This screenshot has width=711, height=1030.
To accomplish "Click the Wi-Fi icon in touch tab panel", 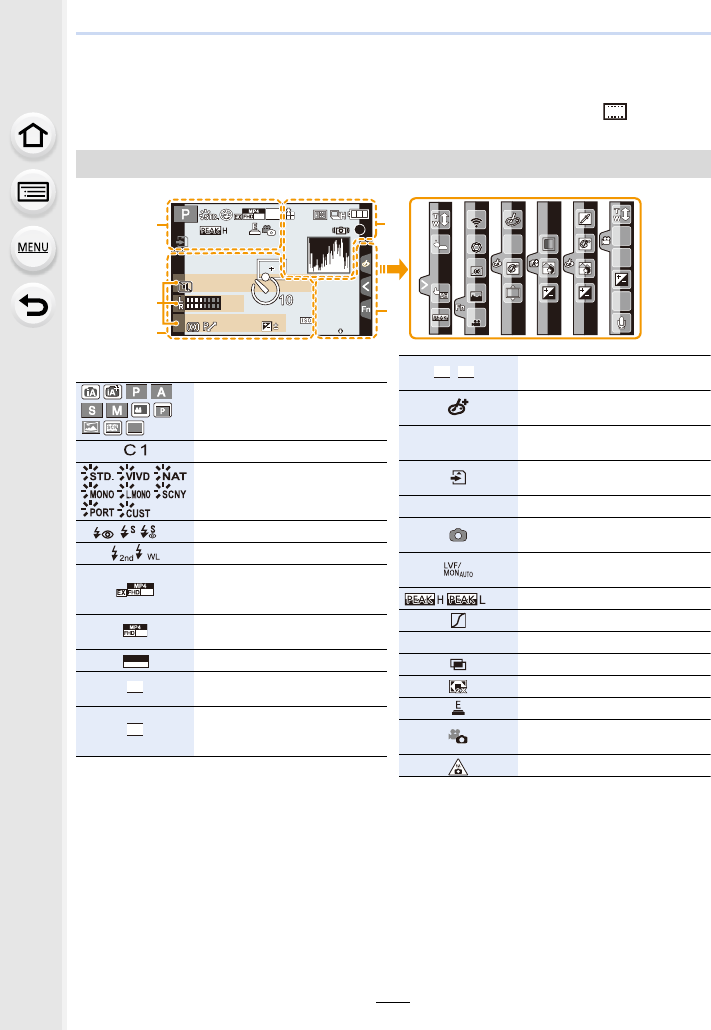I will point(476,222).
